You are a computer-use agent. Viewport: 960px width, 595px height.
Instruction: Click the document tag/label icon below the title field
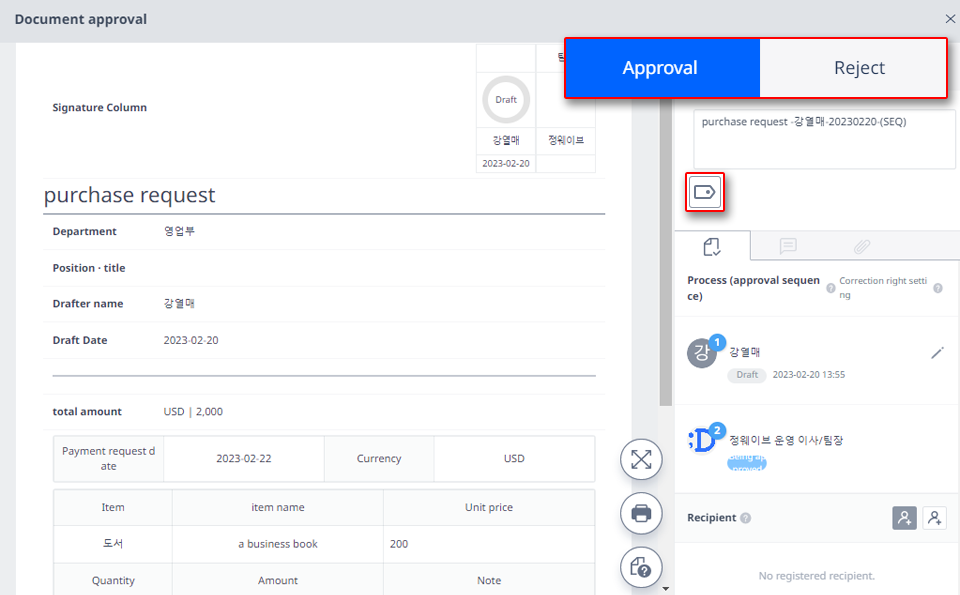pyautogui.click(x=704, y=192)
